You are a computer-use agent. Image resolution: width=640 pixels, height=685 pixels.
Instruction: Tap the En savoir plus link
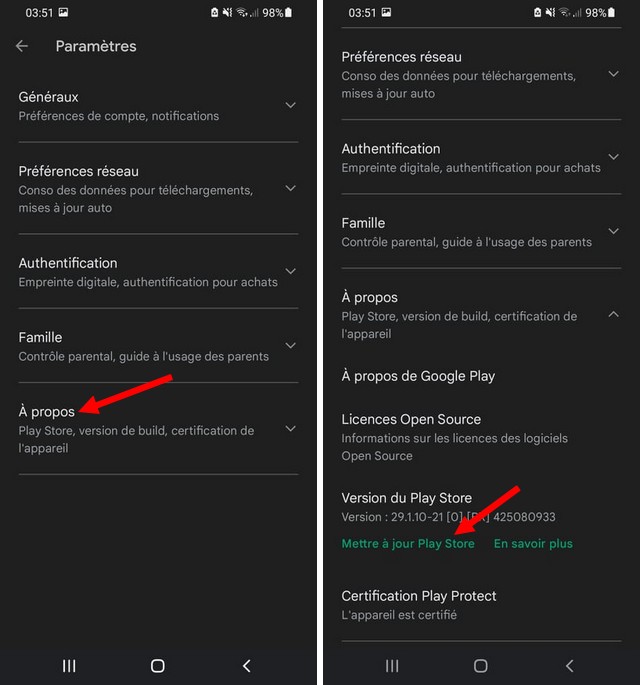click(x=533, y=544)
